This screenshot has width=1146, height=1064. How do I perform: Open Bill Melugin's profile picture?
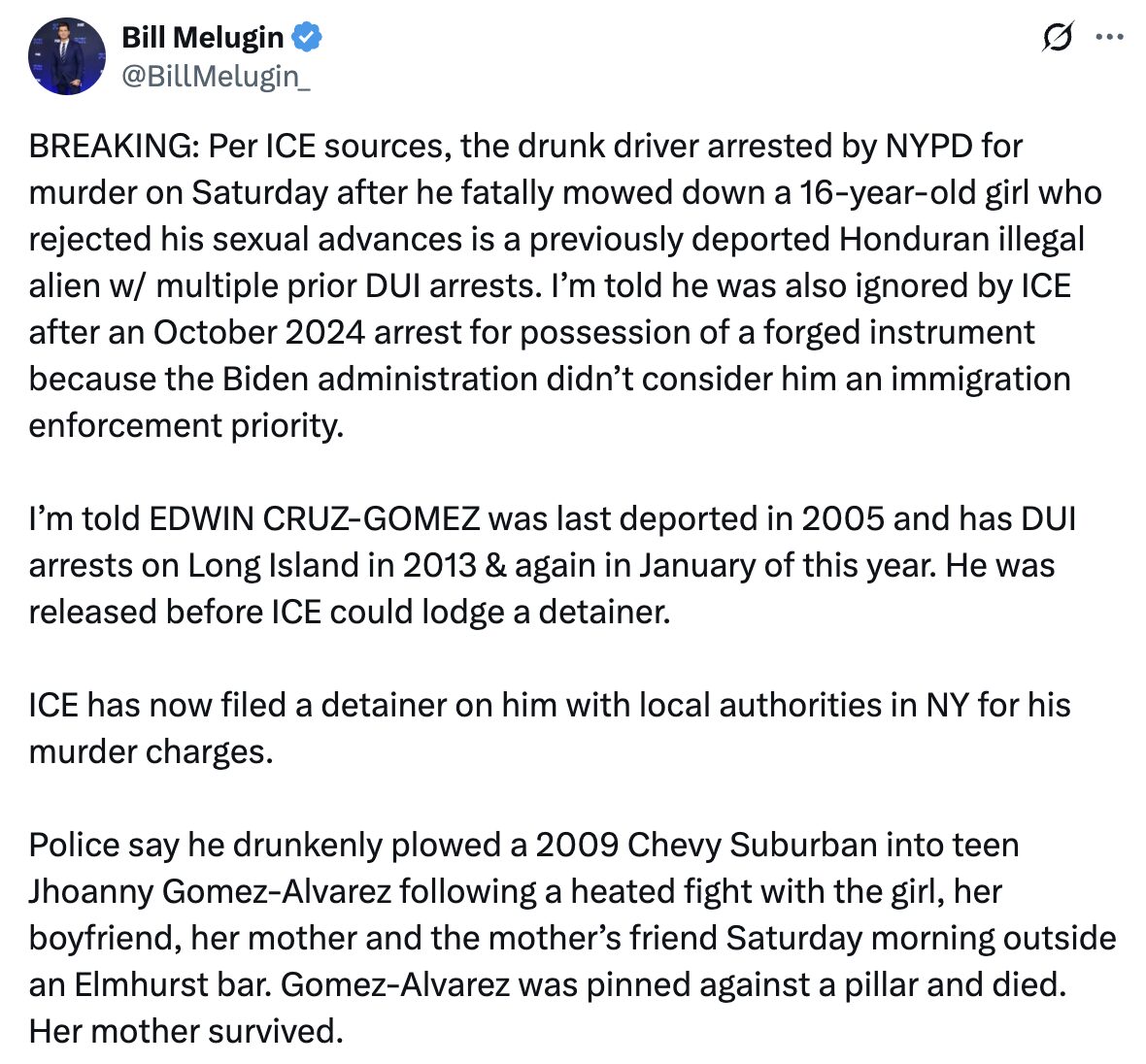[67, 56]
